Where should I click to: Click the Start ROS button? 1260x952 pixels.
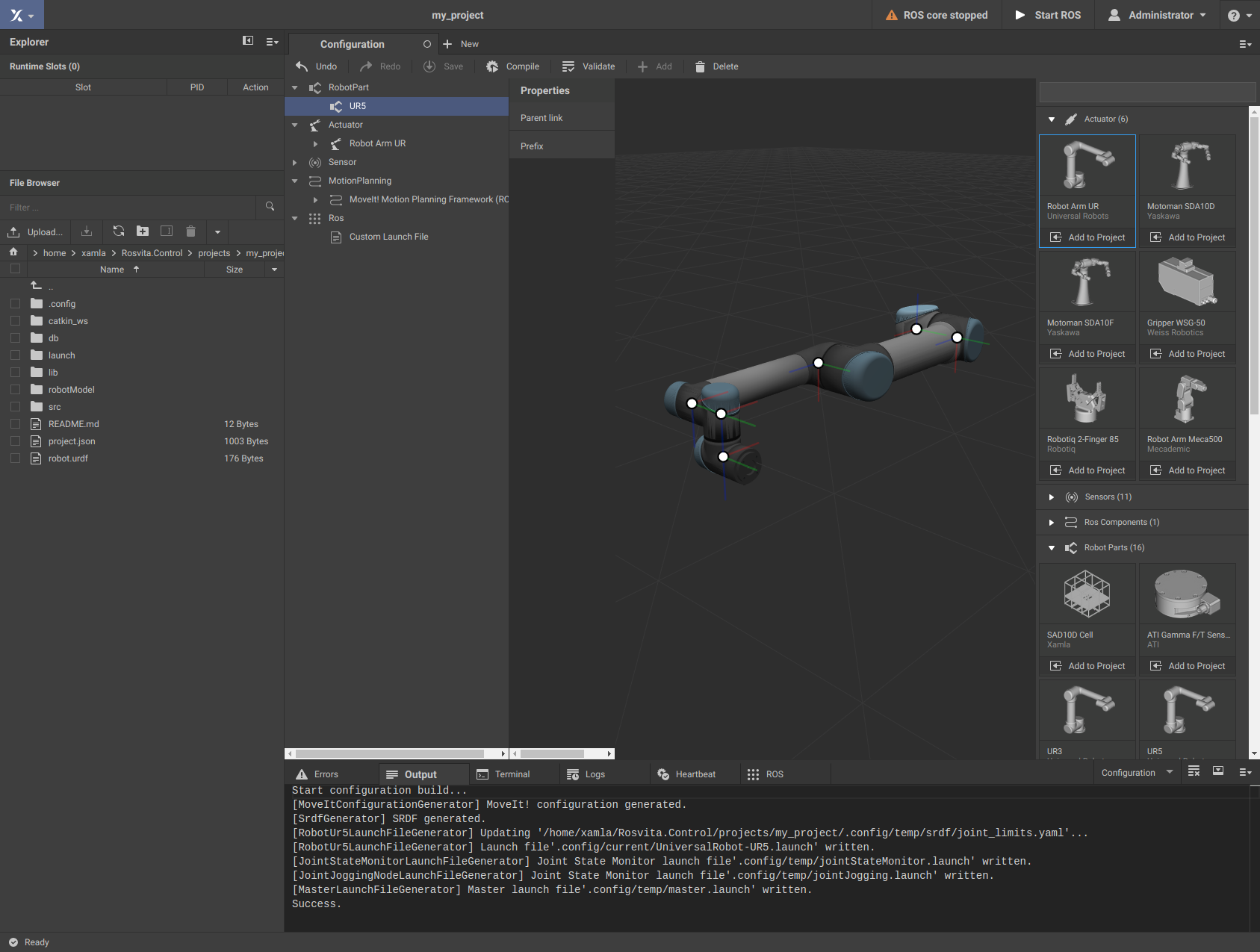(1048, 15)
